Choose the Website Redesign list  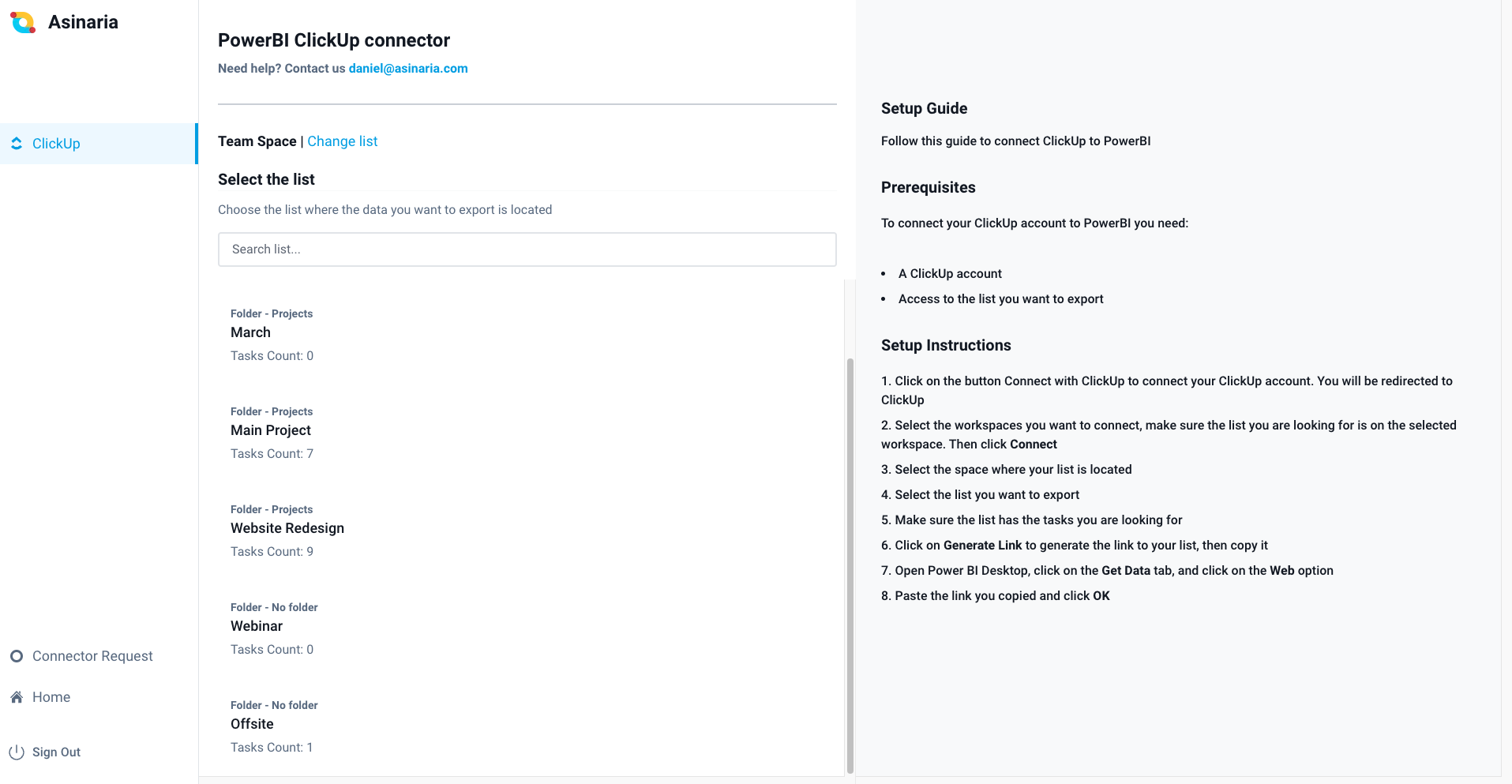[x=287, y=528]
